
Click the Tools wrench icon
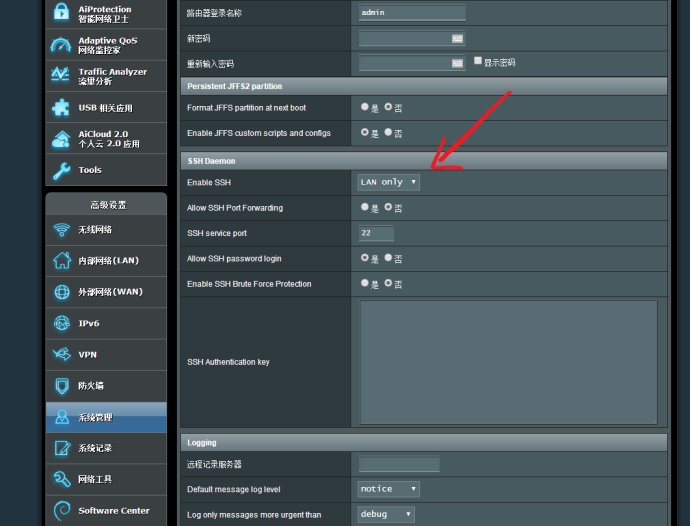pyautogui.click(x=61, y=170)
